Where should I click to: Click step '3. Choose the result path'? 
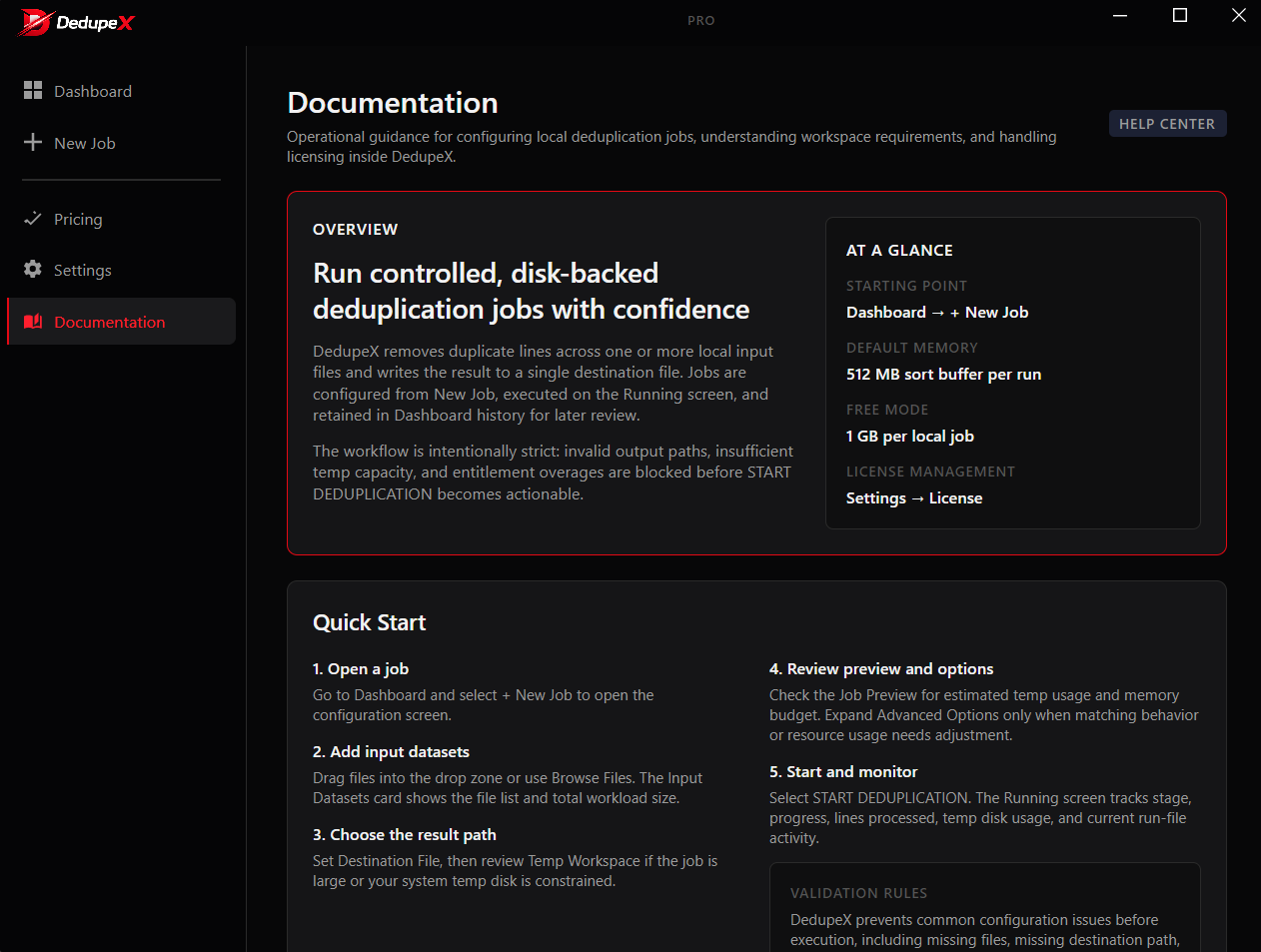pos(405,835)
